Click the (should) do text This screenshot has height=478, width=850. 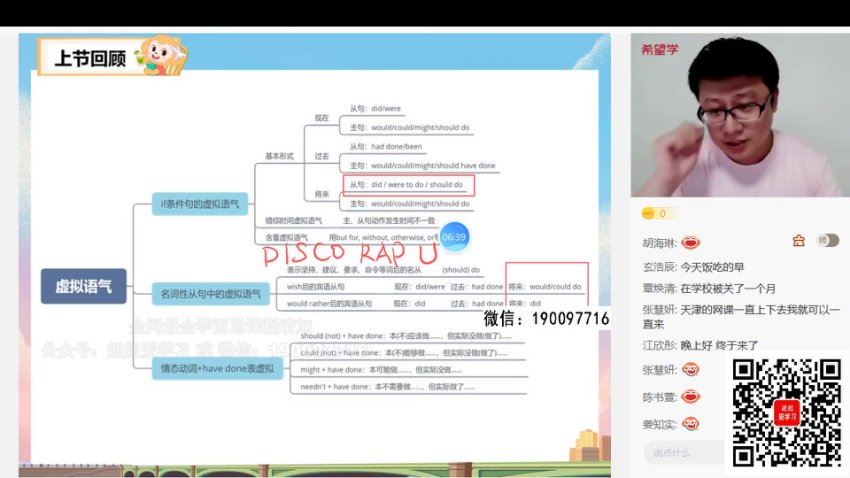461,269
